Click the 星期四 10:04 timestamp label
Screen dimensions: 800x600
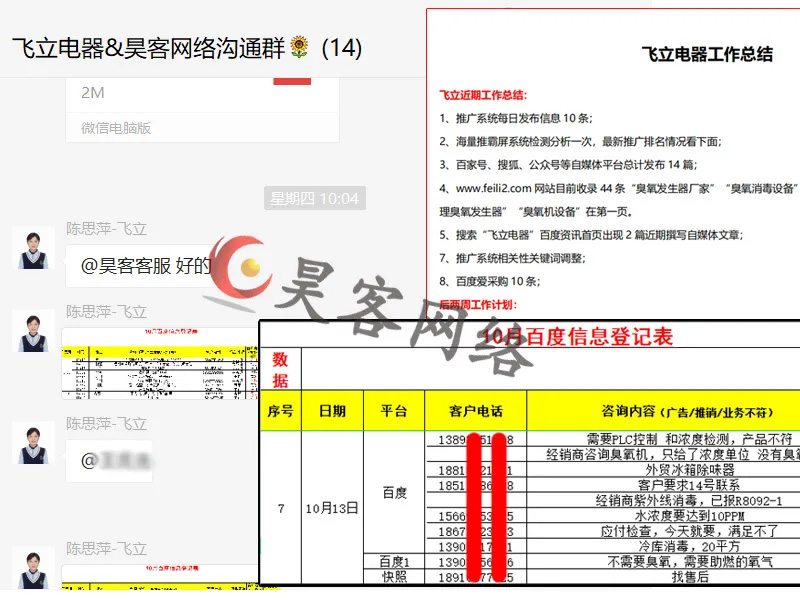pos(314,199)
